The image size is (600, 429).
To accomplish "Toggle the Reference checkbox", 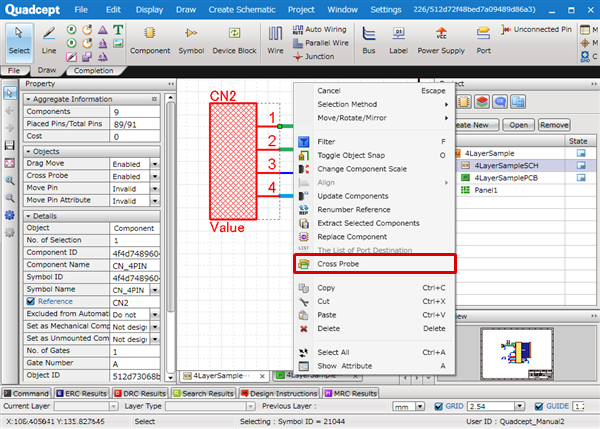I will click(31, 302).
